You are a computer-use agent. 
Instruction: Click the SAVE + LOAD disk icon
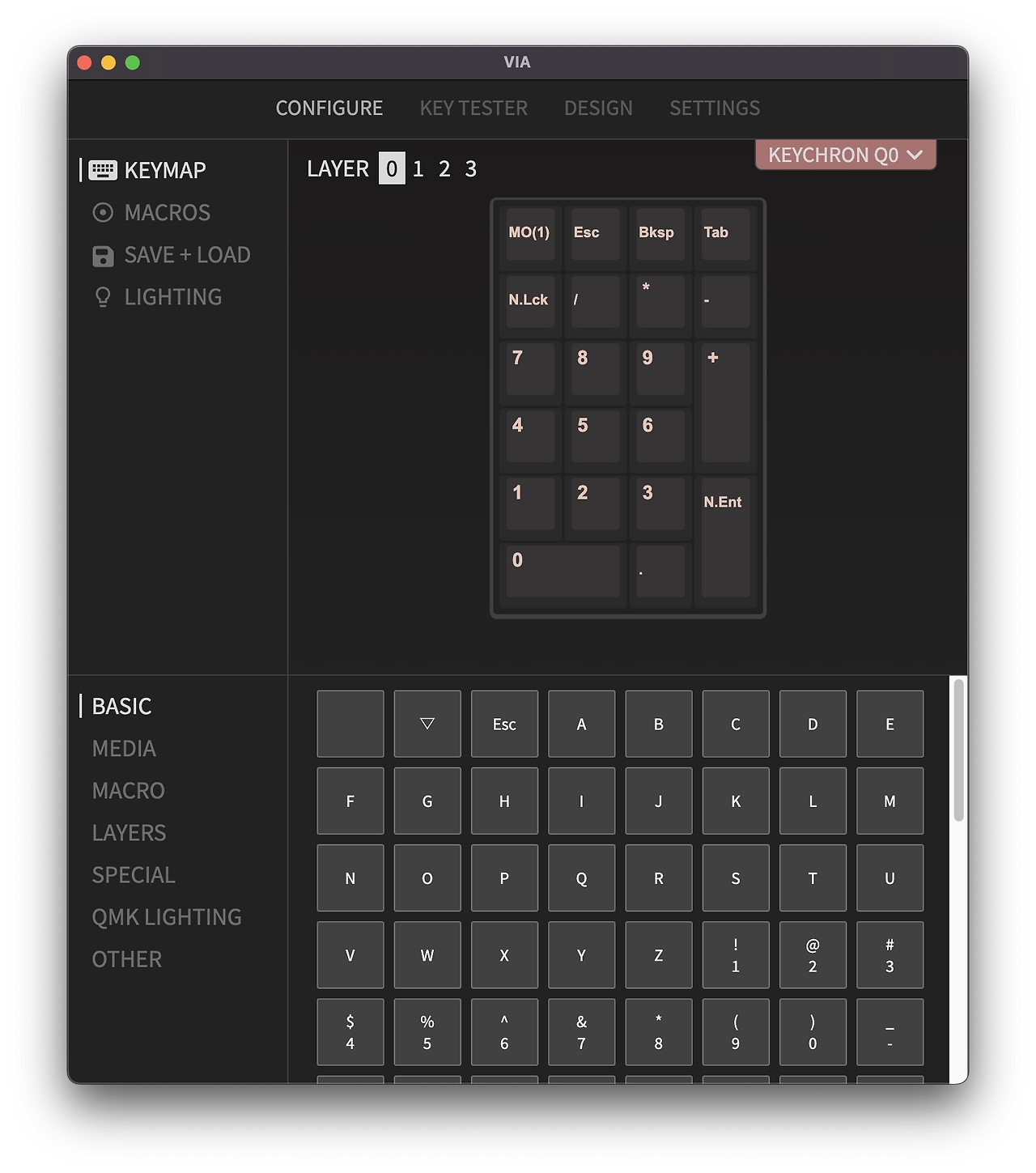click(x=103, y=255)
